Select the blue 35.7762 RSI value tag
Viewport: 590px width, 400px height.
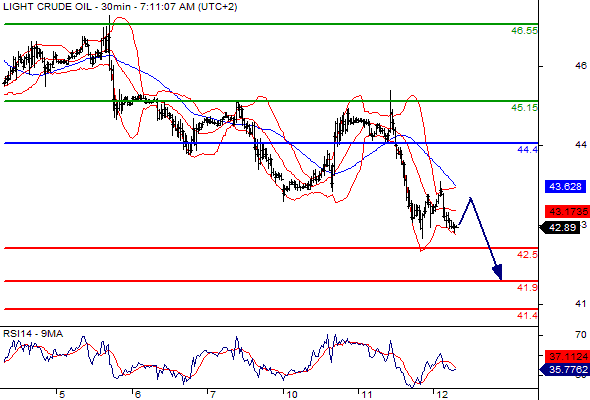pyautogui.click(x=565, y=370)
